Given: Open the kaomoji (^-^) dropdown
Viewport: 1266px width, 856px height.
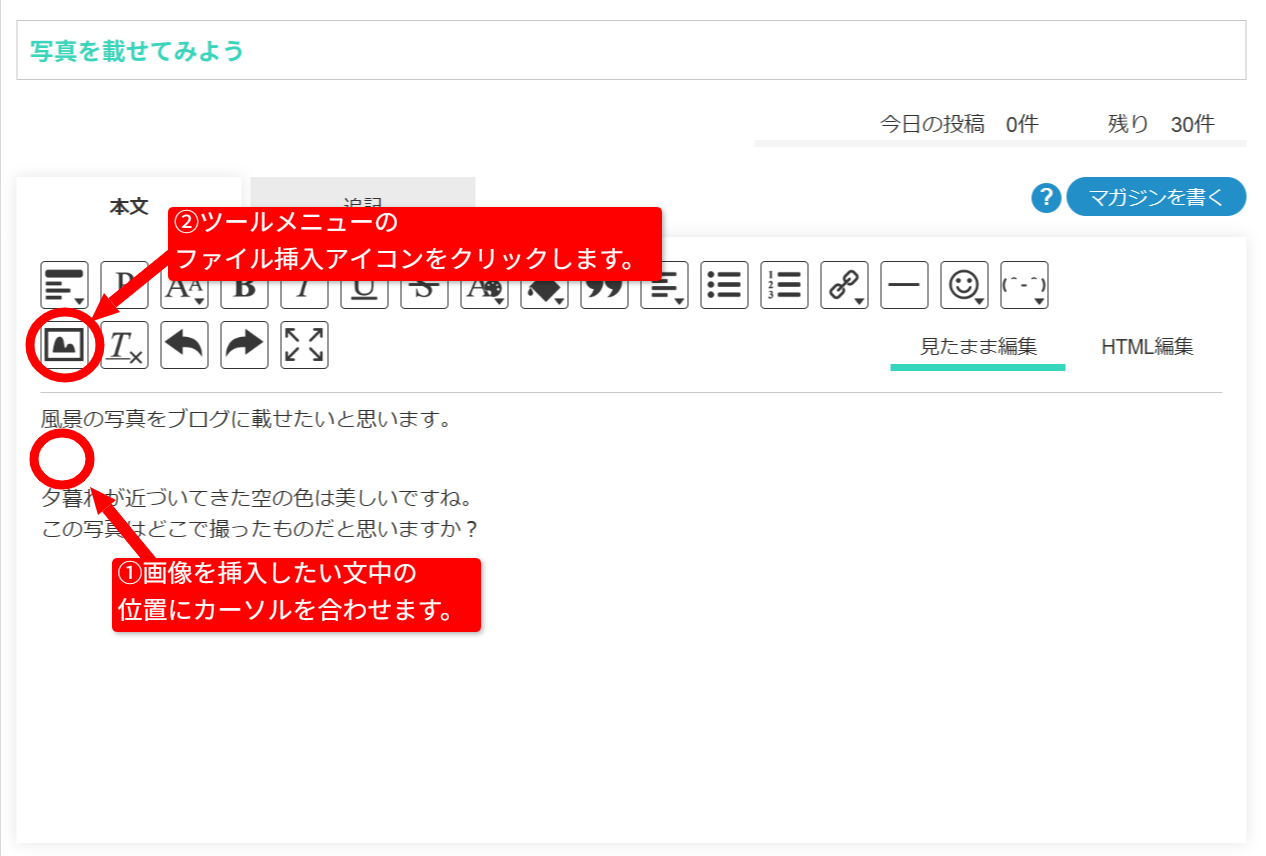Looking at the screenshot, I should 1025,285.
